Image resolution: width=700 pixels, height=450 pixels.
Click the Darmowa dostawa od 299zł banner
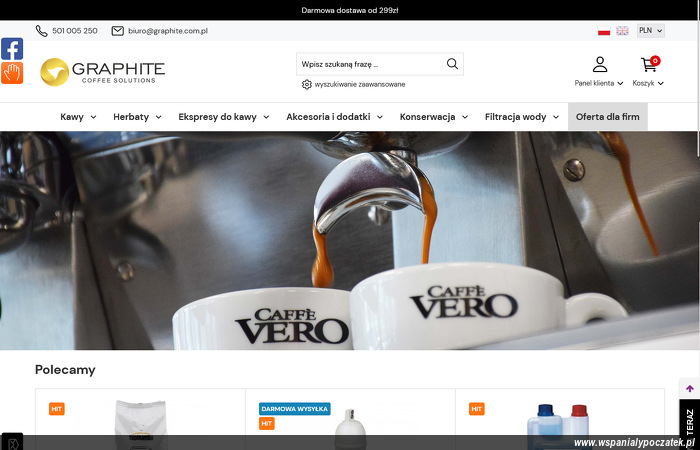tap(350, 10)
